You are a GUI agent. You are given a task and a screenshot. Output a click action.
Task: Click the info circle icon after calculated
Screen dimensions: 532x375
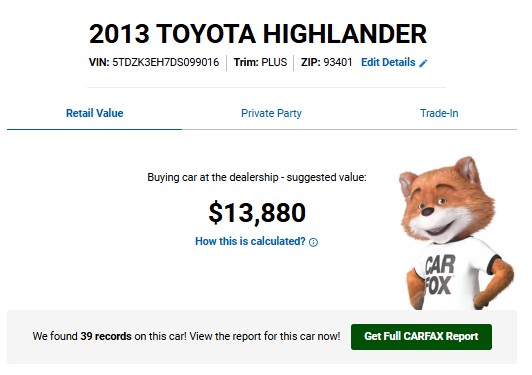pyautogui.click(x=314, y=242)
